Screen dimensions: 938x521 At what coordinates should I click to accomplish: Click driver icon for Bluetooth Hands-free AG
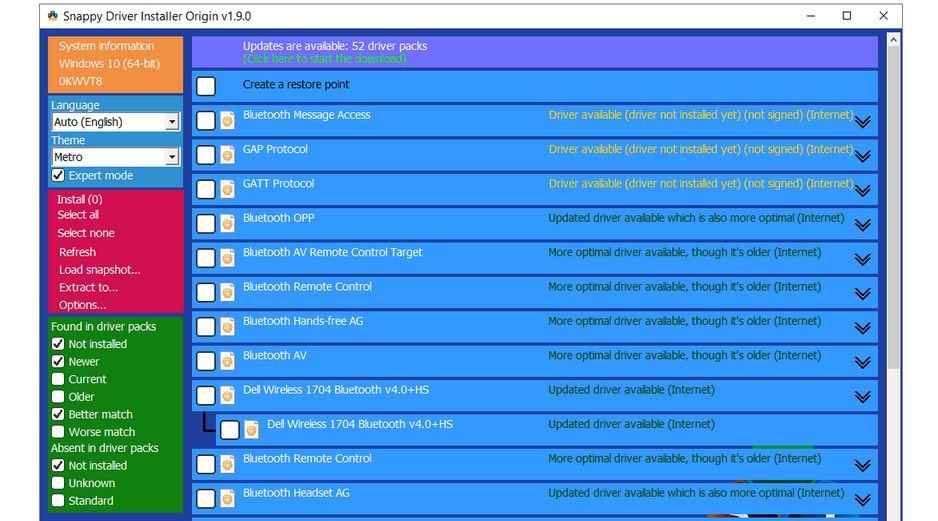coord(227,327)
